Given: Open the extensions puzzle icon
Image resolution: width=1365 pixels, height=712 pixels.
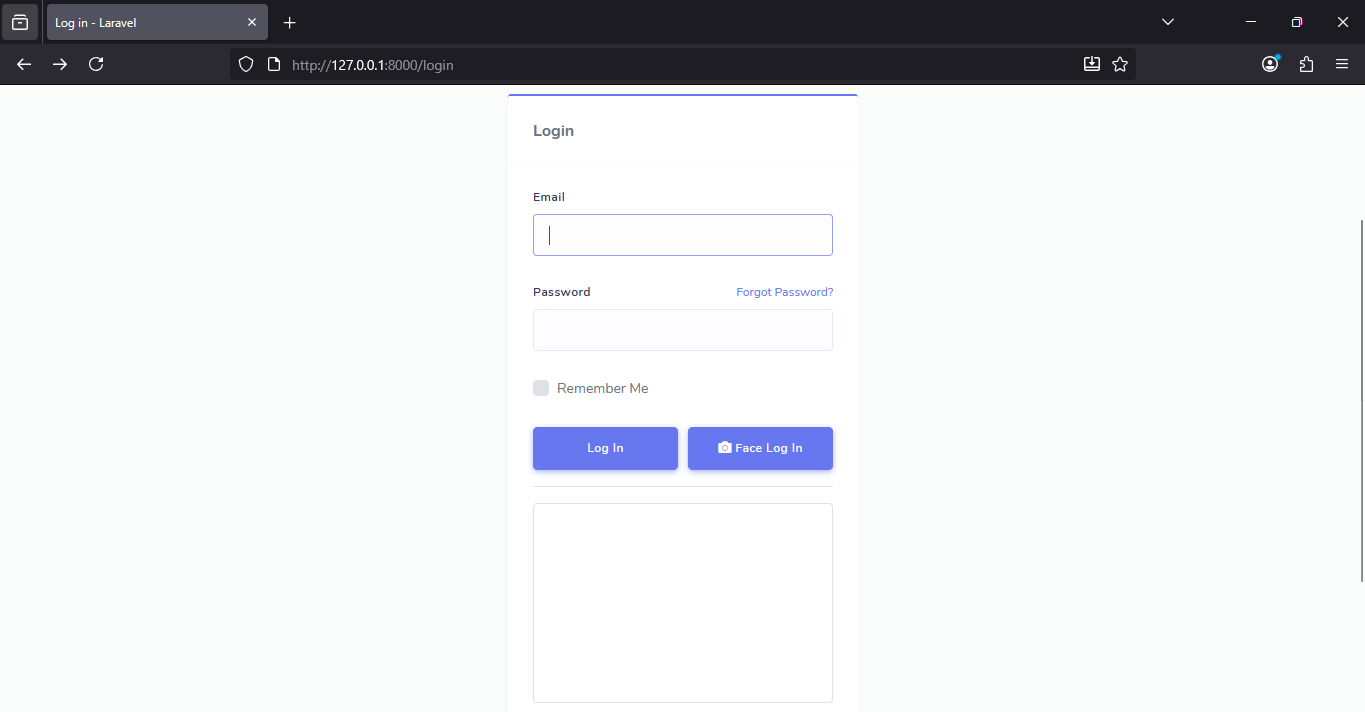Looking at the screenshot, I should 1306,64.
